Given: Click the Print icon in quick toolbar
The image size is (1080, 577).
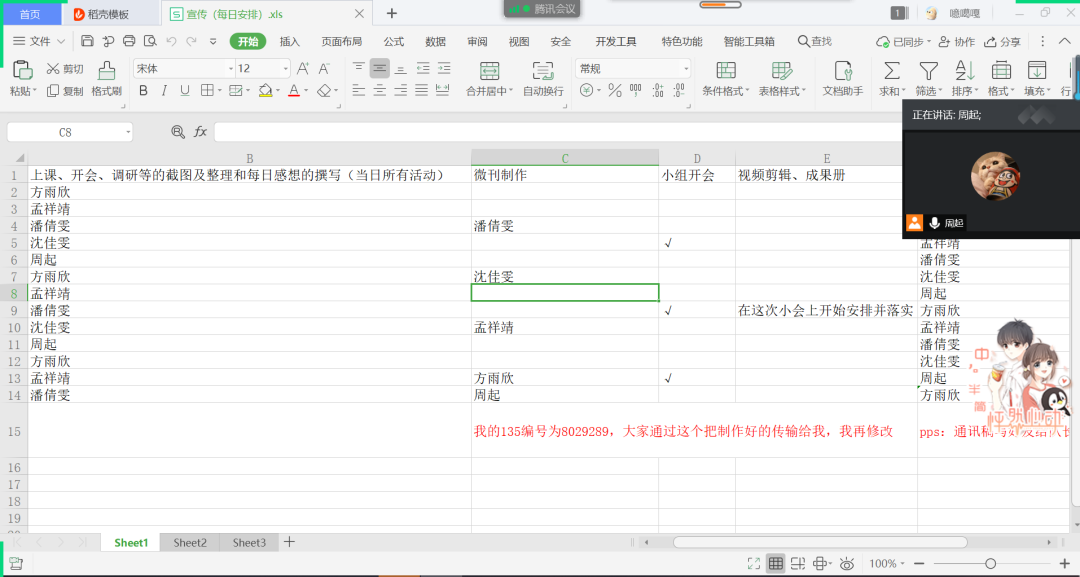Looking at the screenshot, I should (x=129, y=41).
